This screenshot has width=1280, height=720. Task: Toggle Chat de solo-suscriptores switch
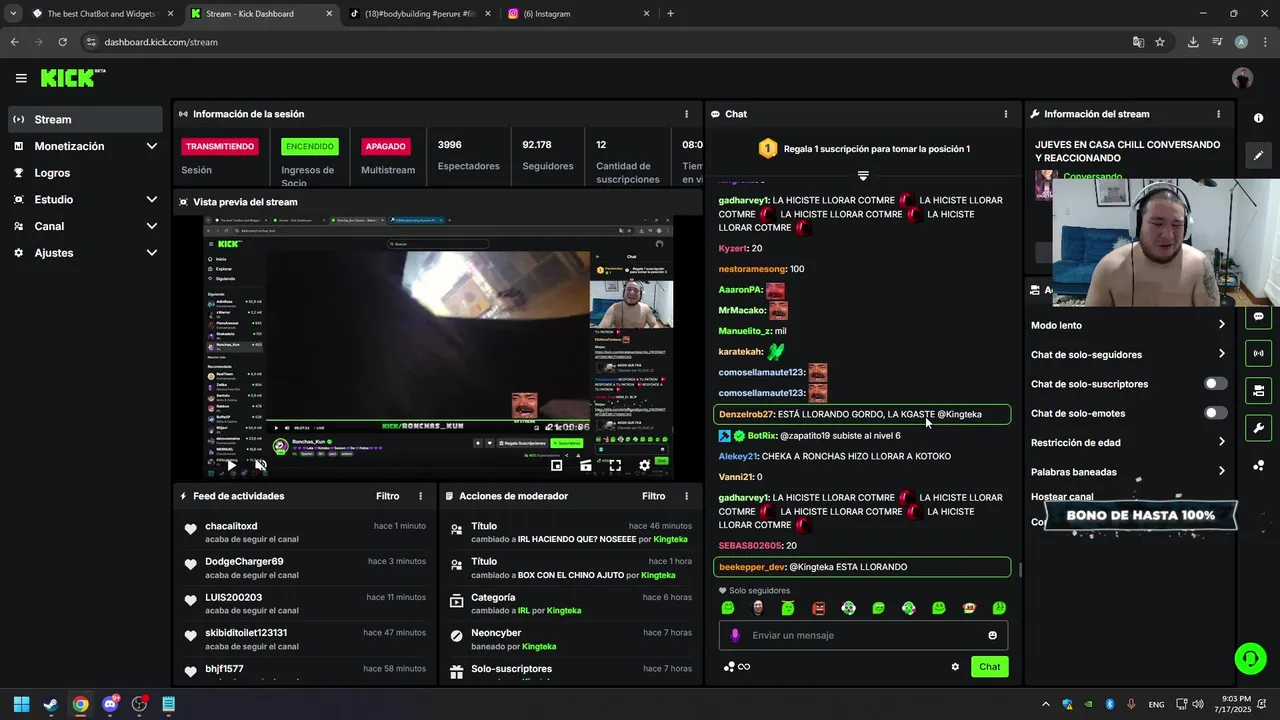[1215, 384]
